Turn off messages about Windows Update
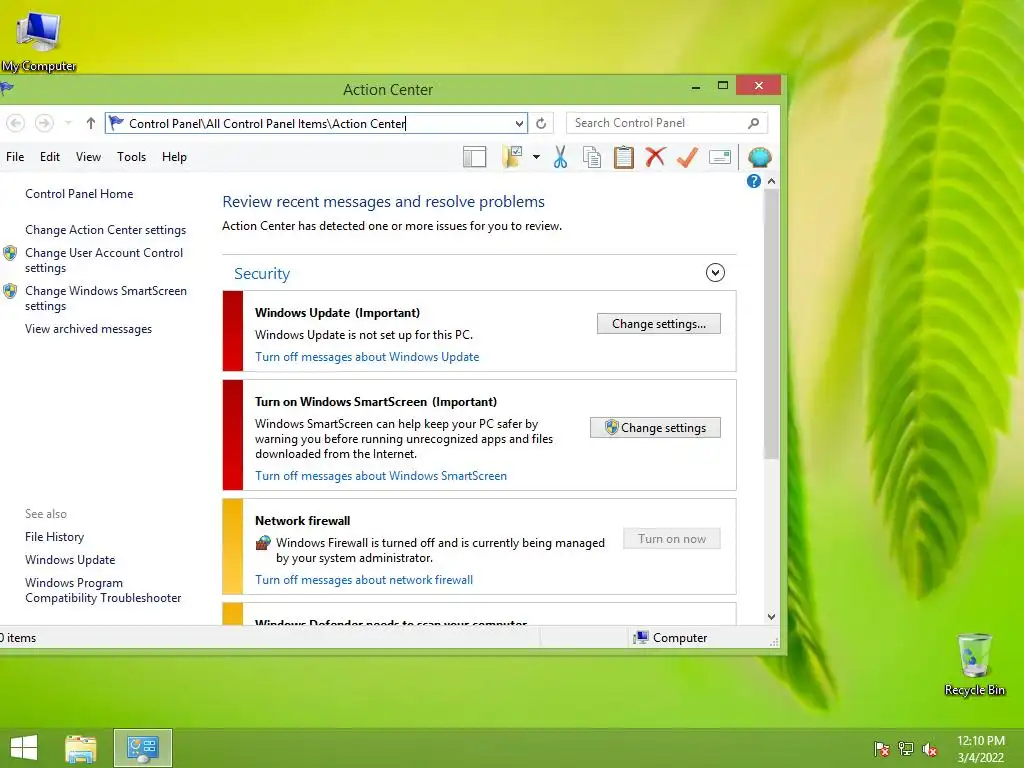The height and width of the screenshot is (768, 1024). click(367, 357)
